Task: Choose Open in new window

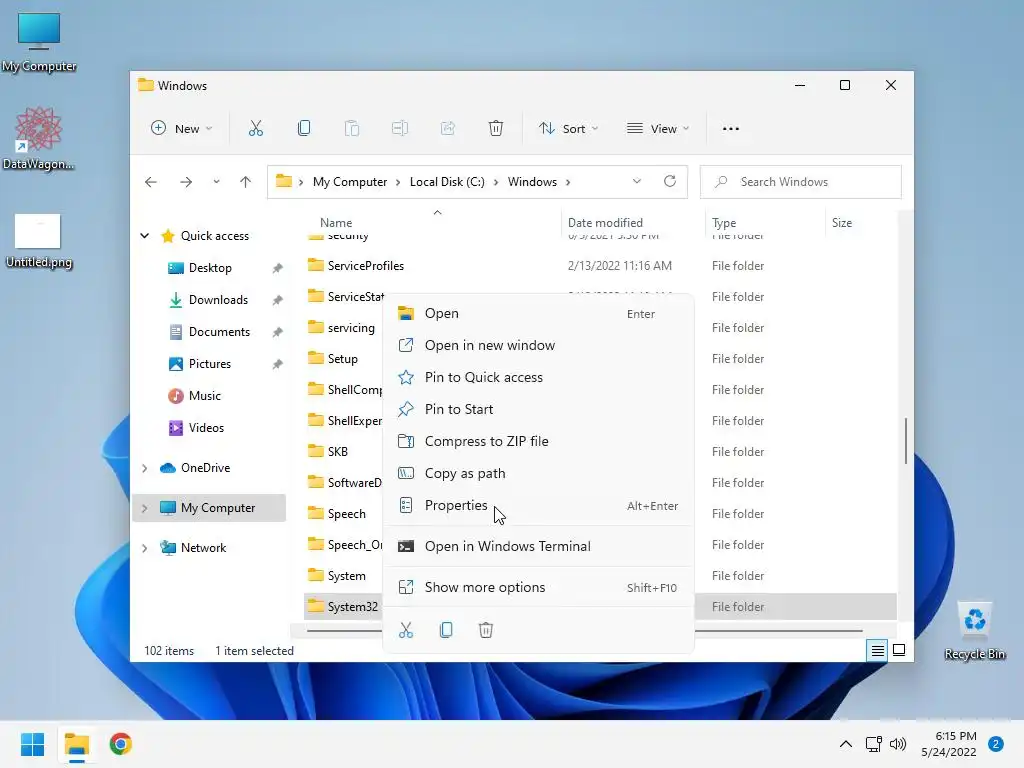Action: [537, 345]
